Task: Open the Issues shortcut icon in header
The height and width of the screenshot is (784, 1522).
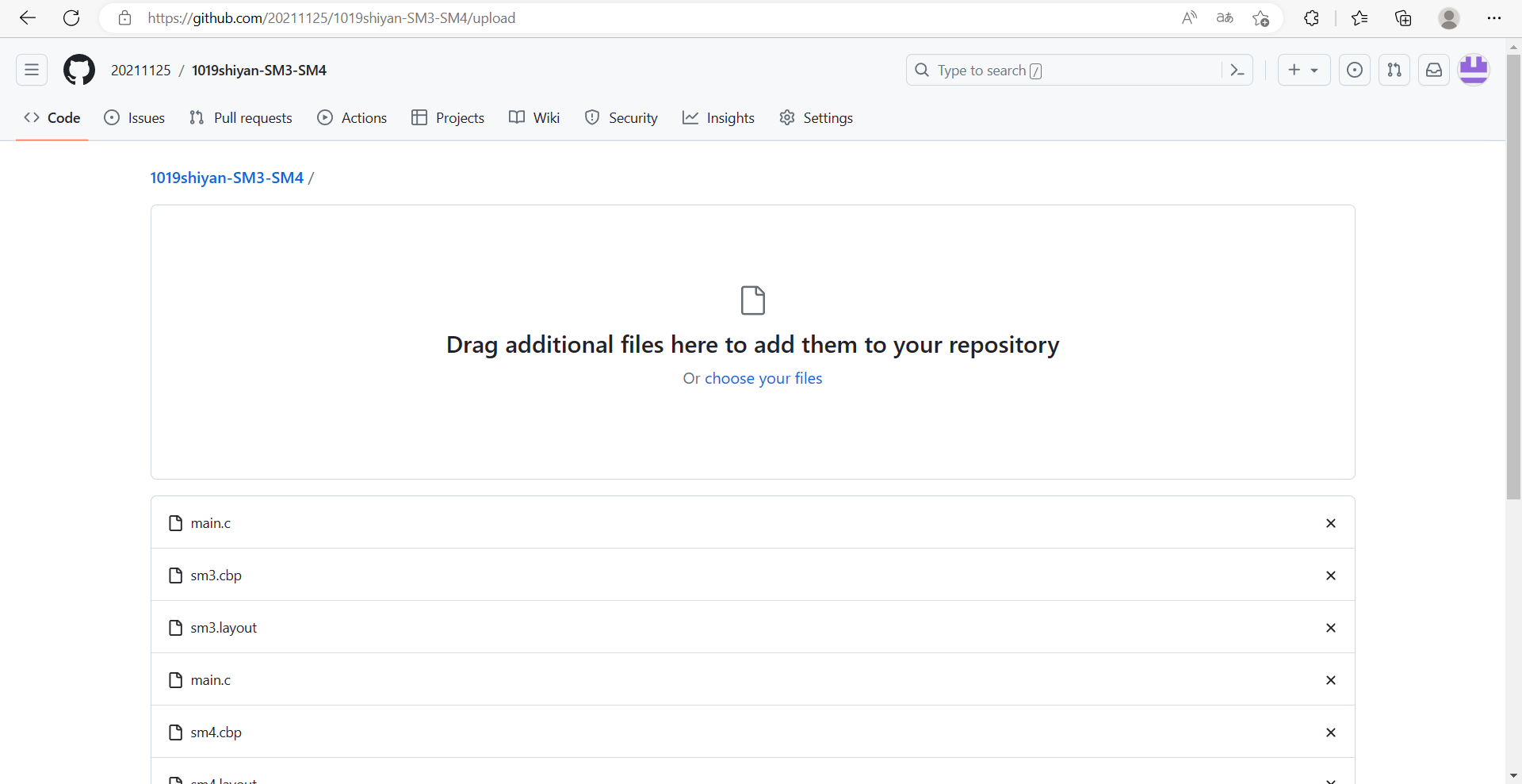Action: pos(1355,71)
